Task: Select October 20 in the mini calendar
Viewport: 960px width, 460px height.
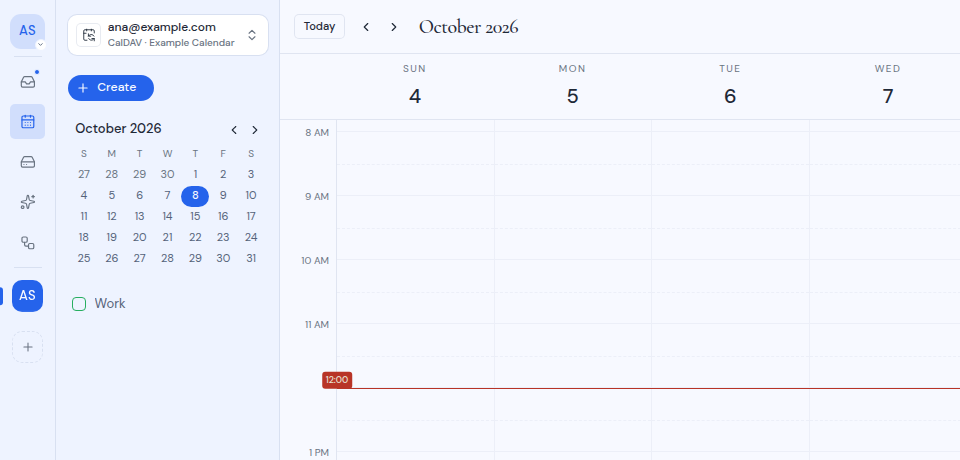Action: 140,237
